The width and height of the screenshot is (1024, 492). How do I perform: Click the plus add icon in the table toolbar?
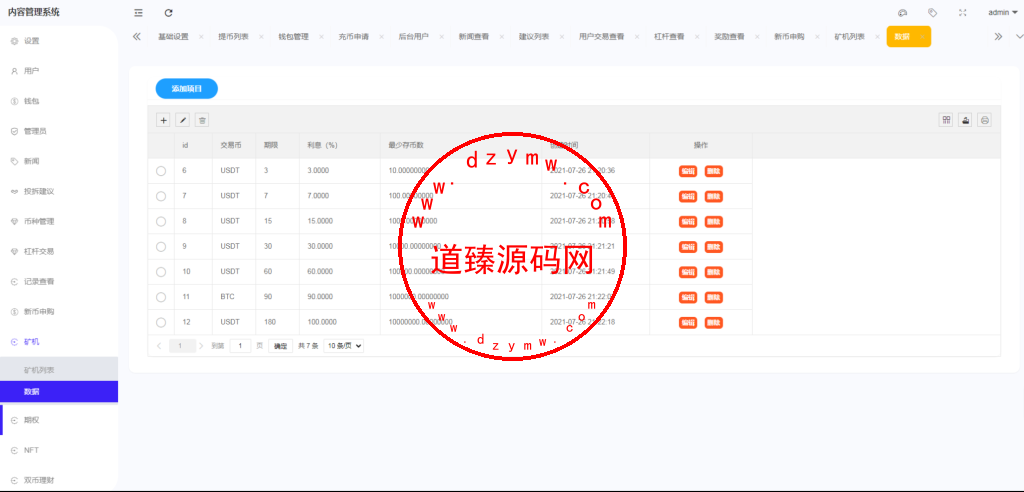(163, 120)
